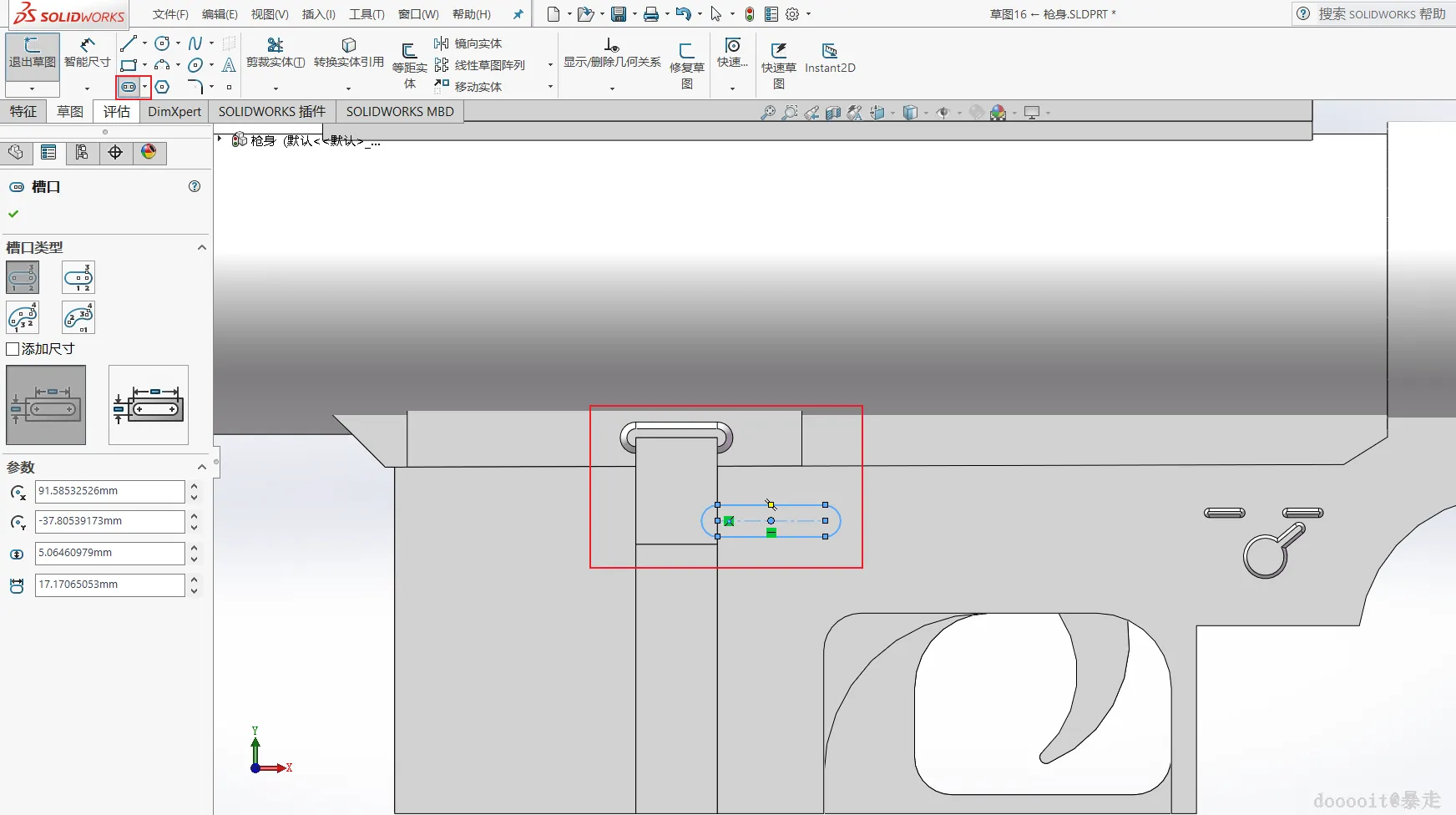The image size is (1456, 815).
Task: Switch to the 草图 tab
Action: pyautogui.click(x=70, y=112)
